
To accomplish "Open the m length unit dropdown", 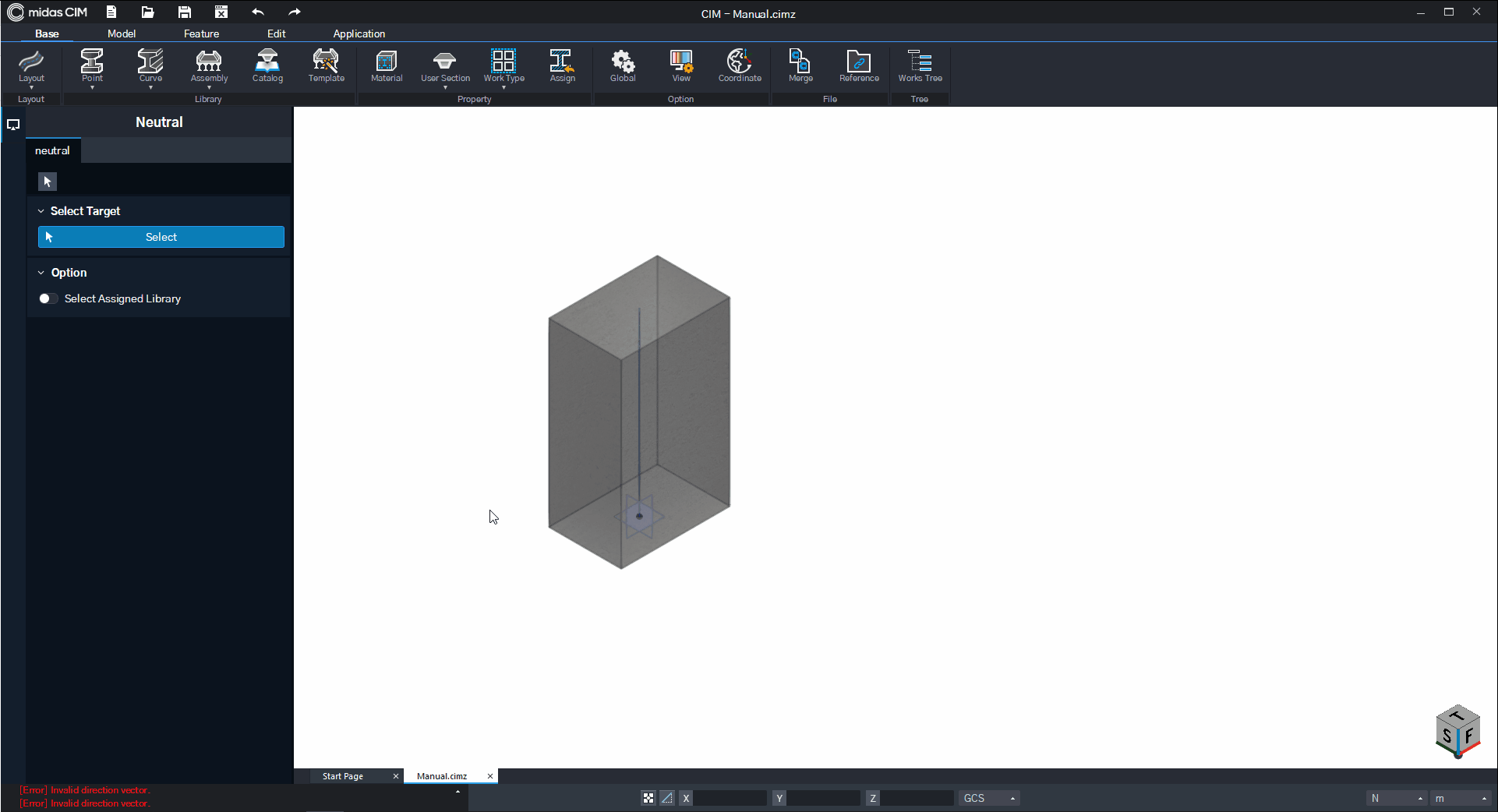I will coord(1461,798).
